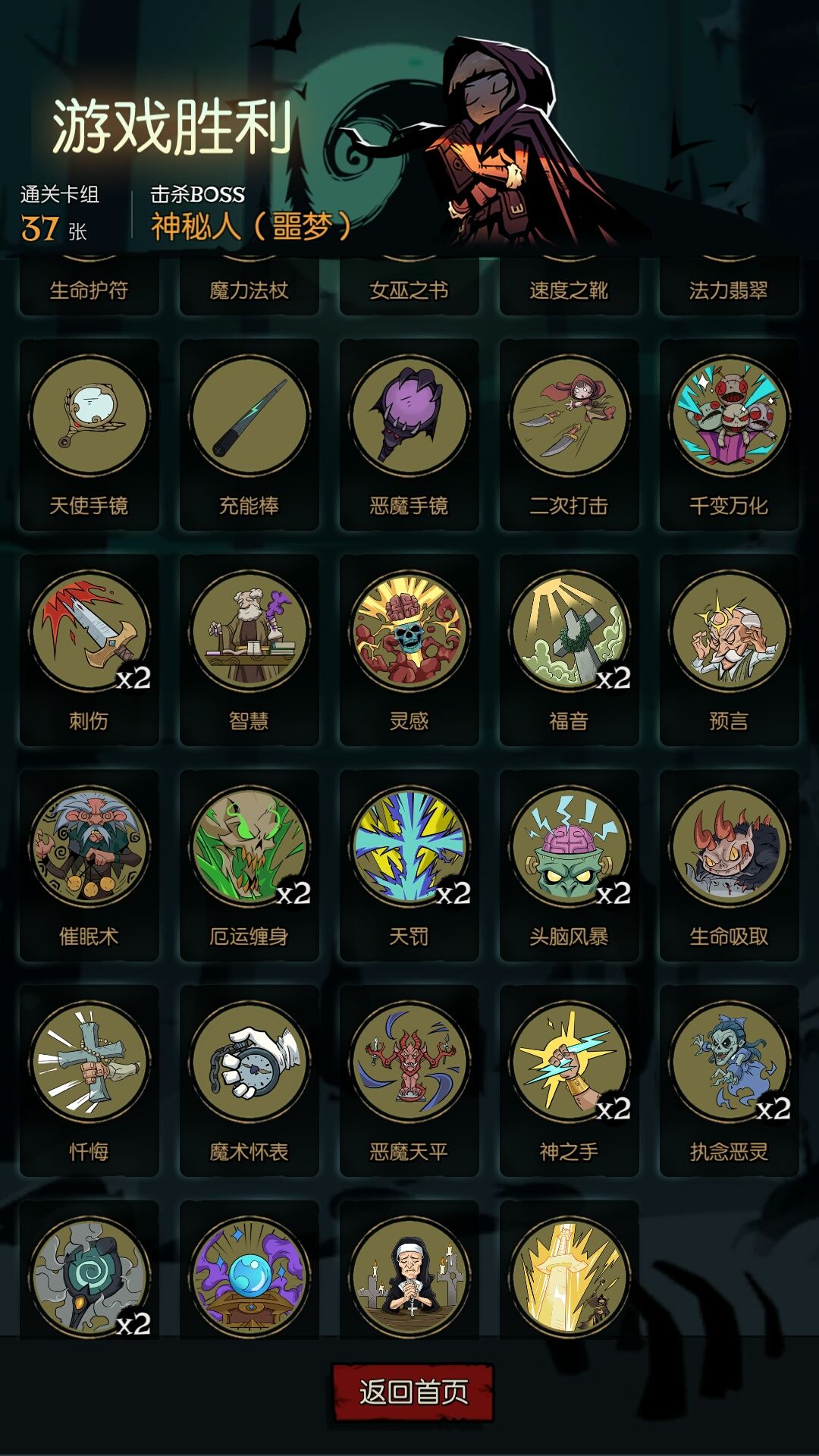Select the 魔术怀表 pocket watch card
The image size is (819, 1456).
pos(249,1081)
